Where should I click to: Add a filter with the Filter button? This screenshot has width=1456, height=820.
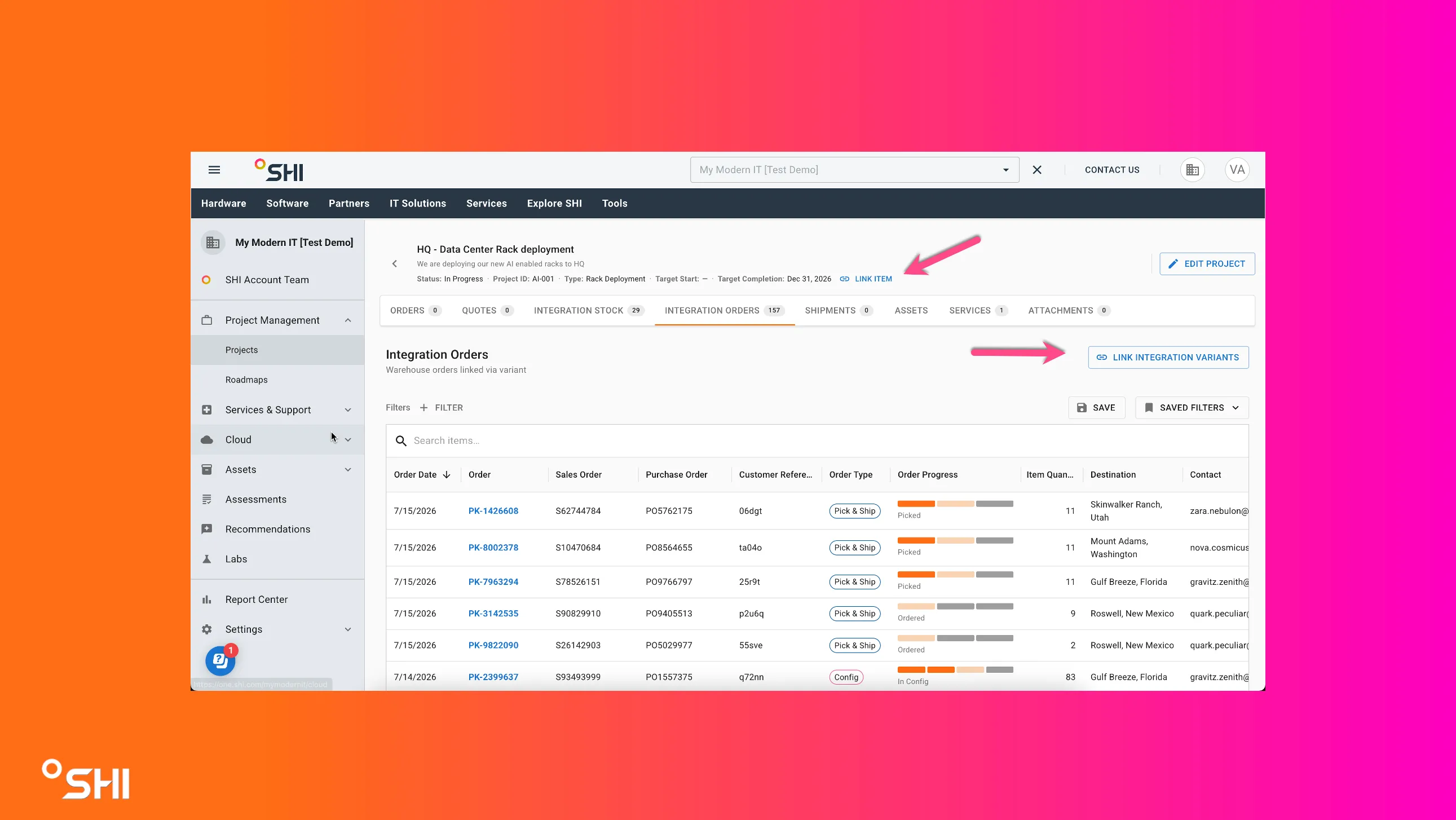click(x=441, y=407)
